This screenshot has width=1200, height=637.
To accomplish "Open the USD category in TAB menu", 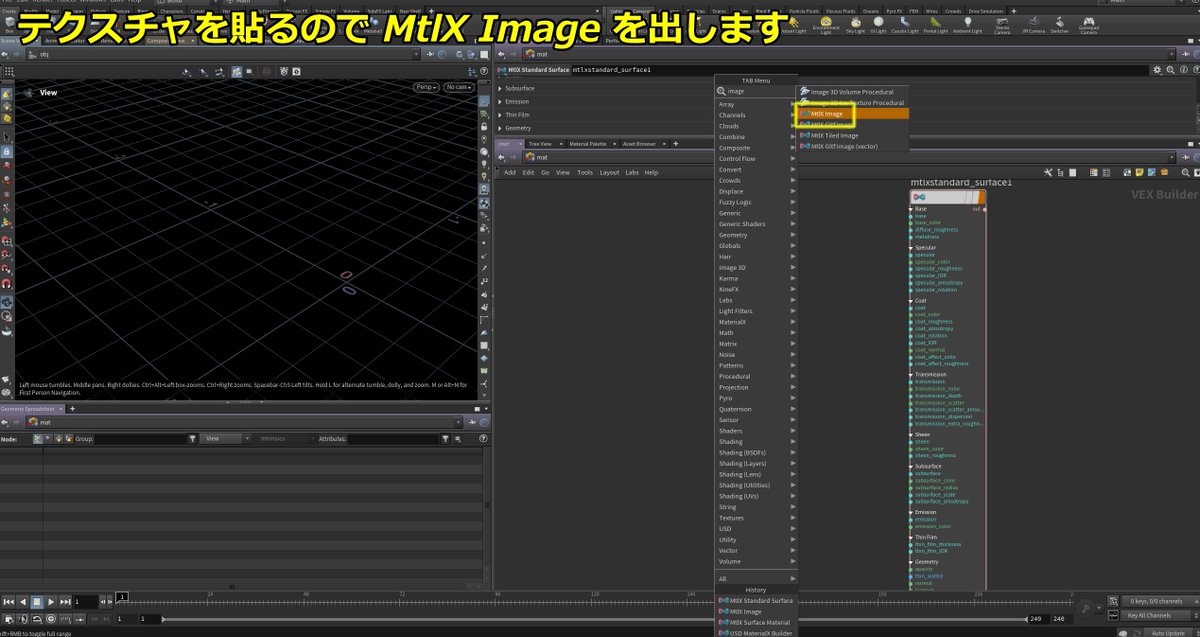I will [757, 529].
